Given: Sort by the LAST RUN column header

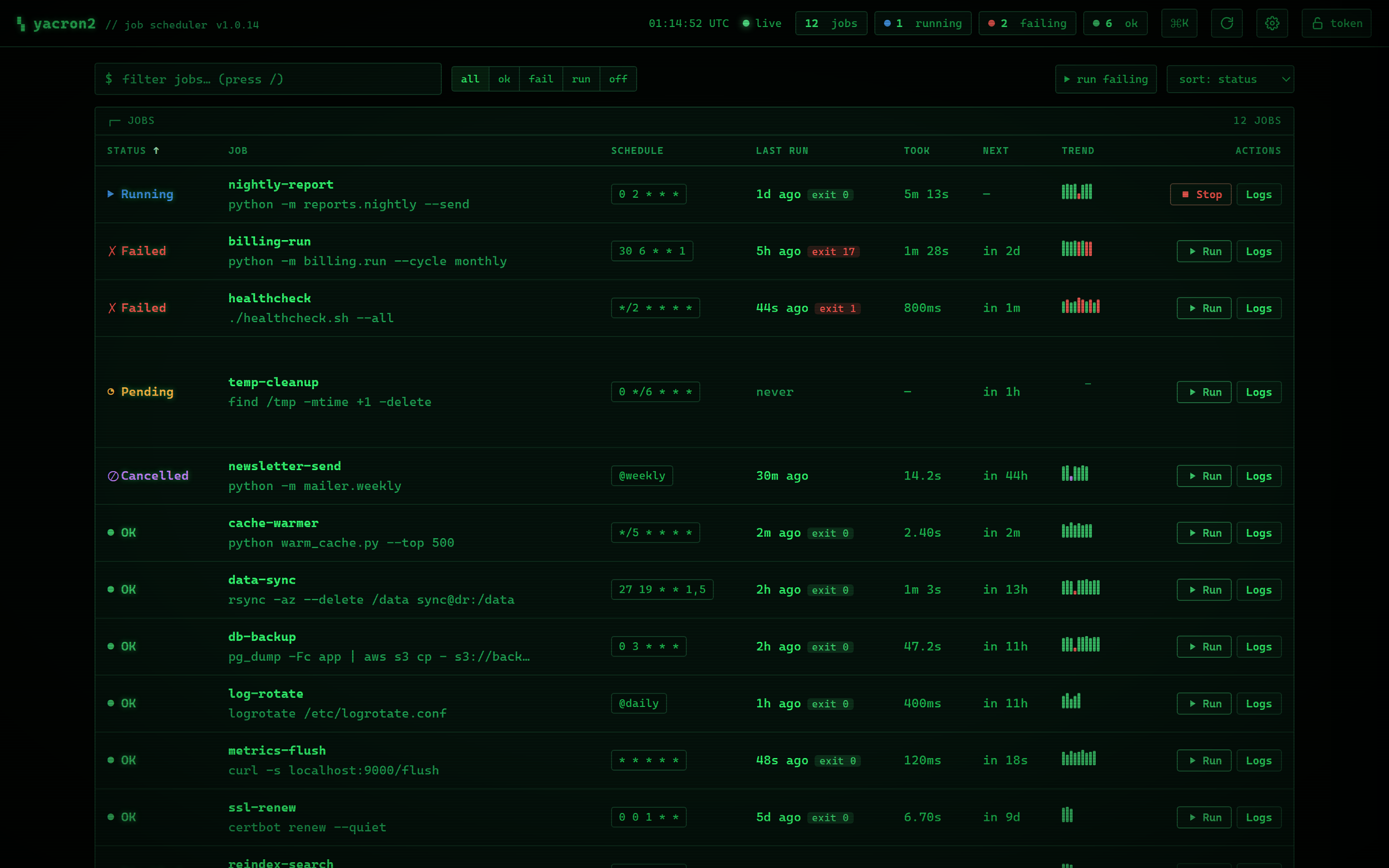Looking at the screenshot, I should coord(782,150).
